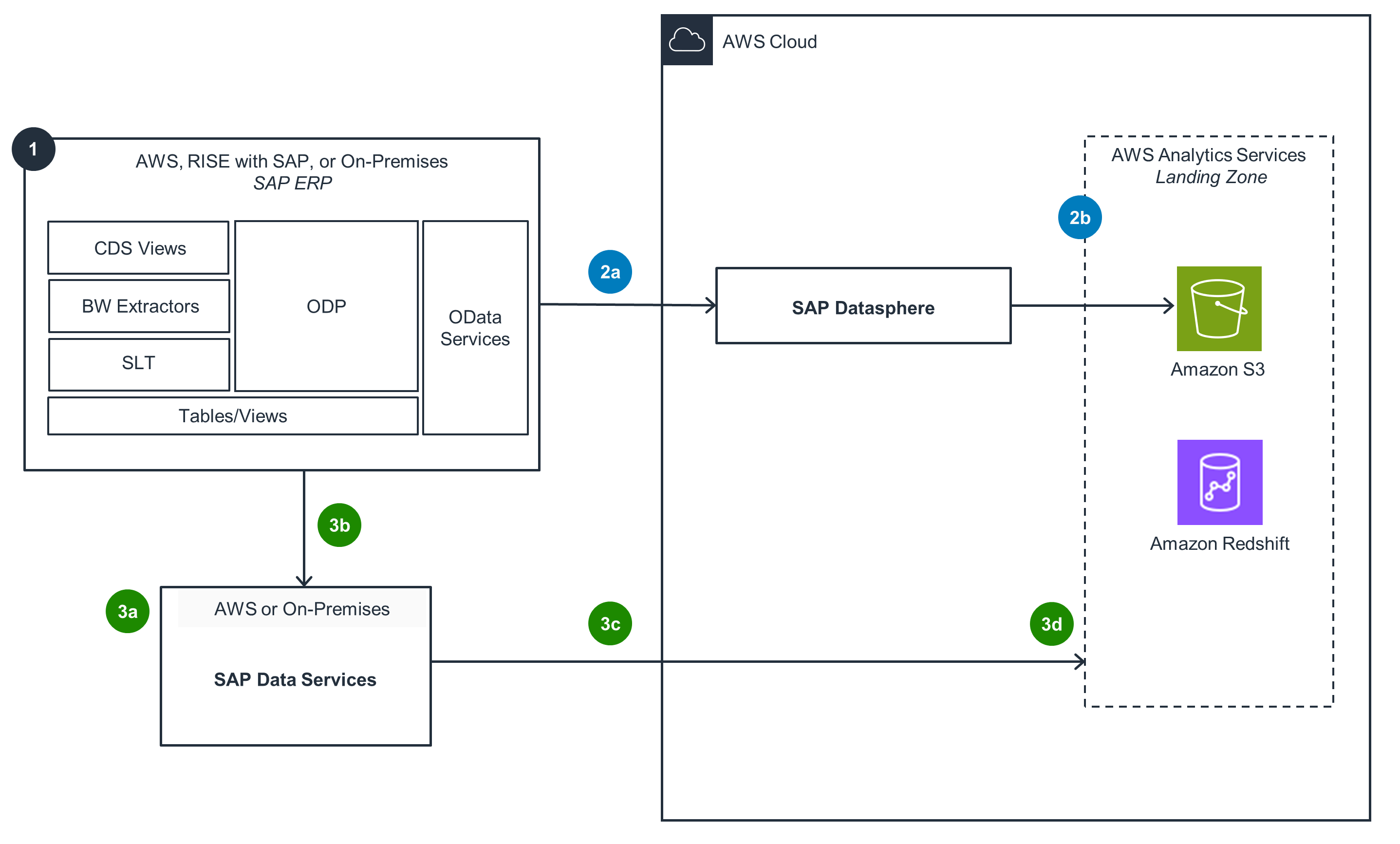Click the ODP box
1400x844 pixels.
pos(326,306)
